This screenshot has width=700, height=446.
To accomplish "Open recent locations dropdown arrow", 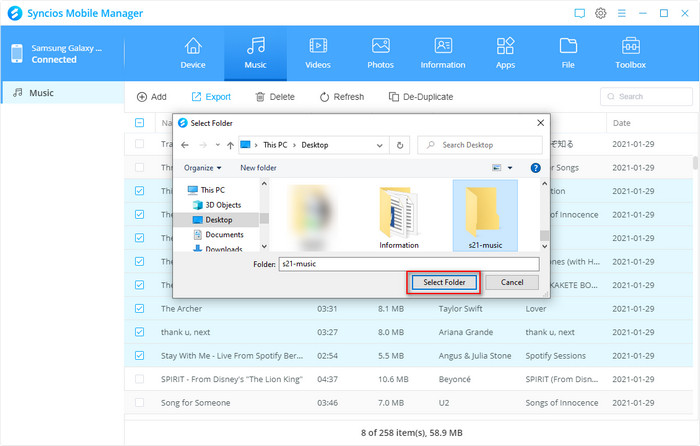I will 217,145.
